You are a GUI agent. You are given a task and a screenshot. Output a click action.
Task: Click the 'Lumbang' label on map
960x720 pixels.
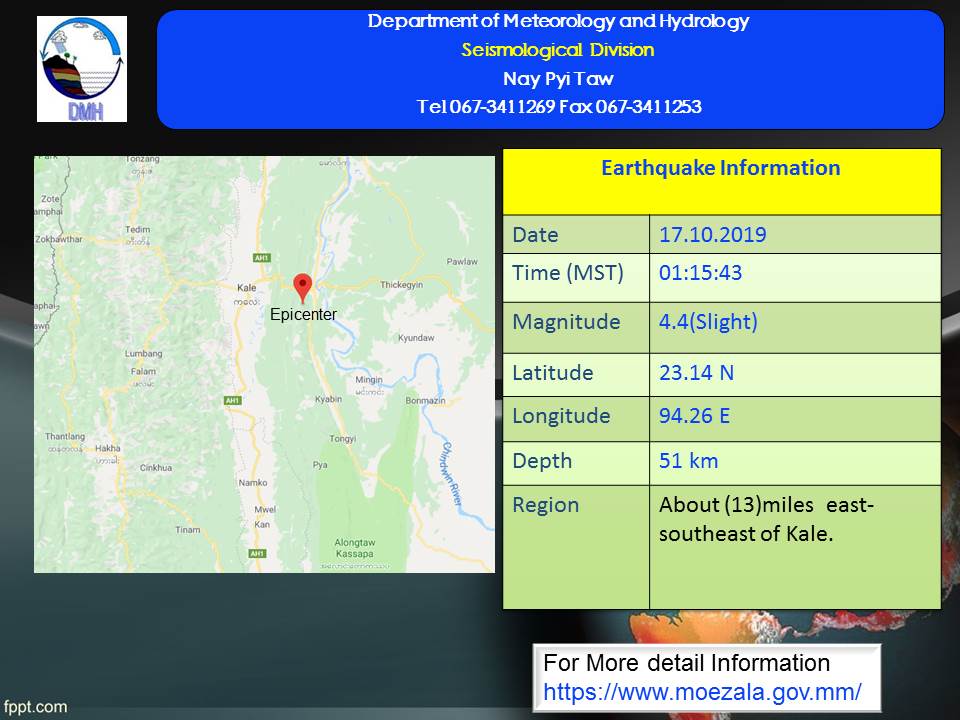pos(143,353)
